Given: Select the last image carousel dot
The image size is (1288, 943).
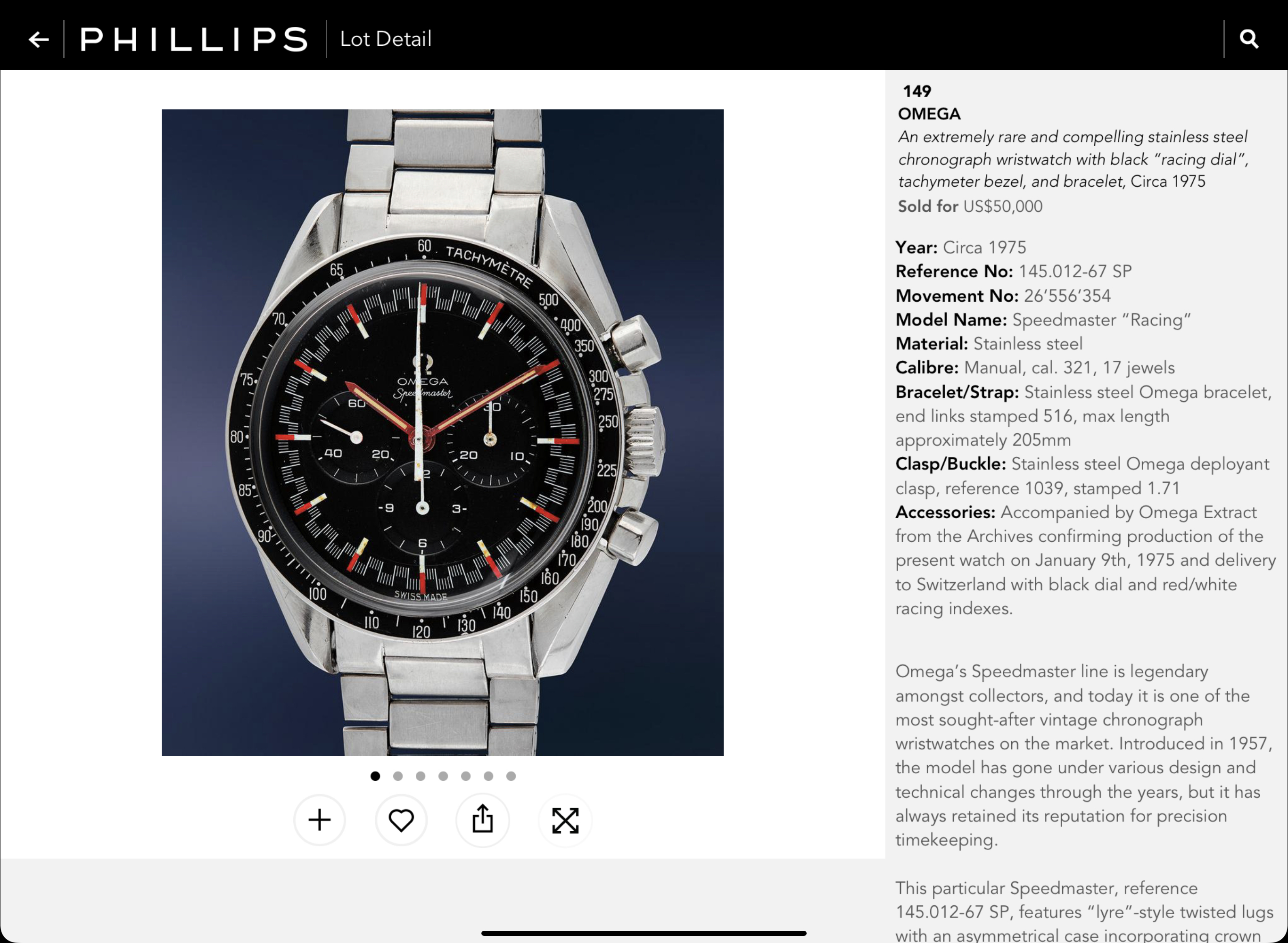Looking at the screenshot, I should coord(512,776).
